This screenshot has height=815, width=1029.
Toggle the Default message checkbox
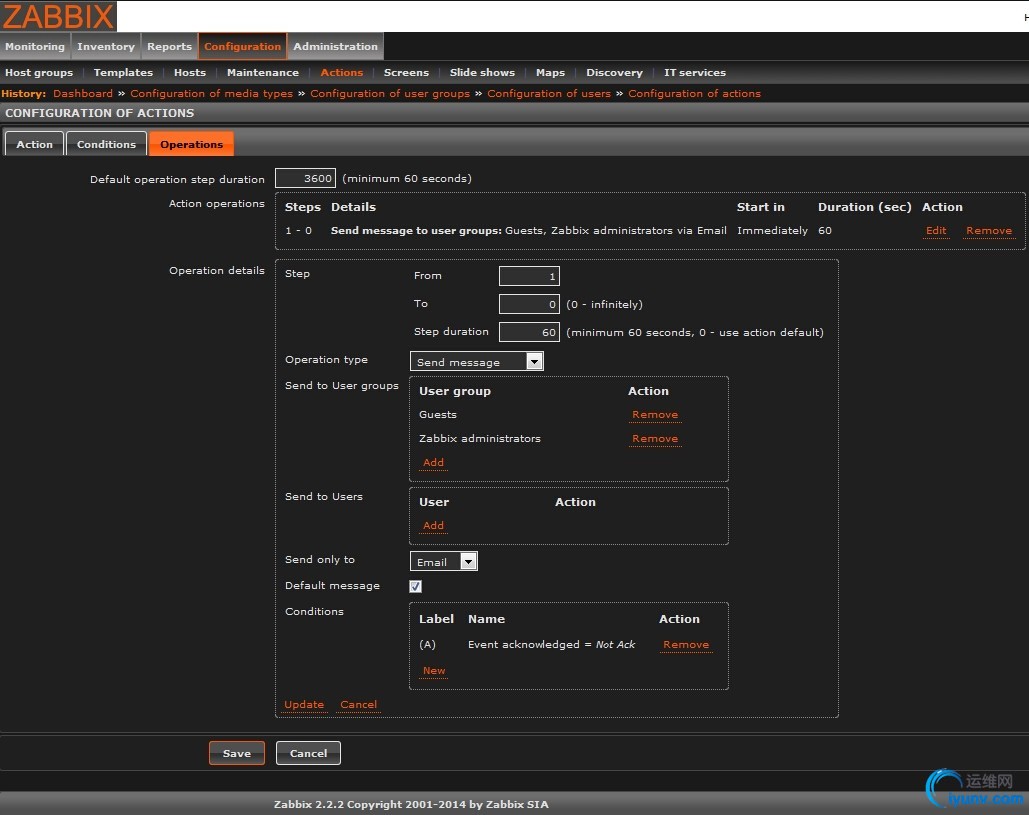(415, 586)
